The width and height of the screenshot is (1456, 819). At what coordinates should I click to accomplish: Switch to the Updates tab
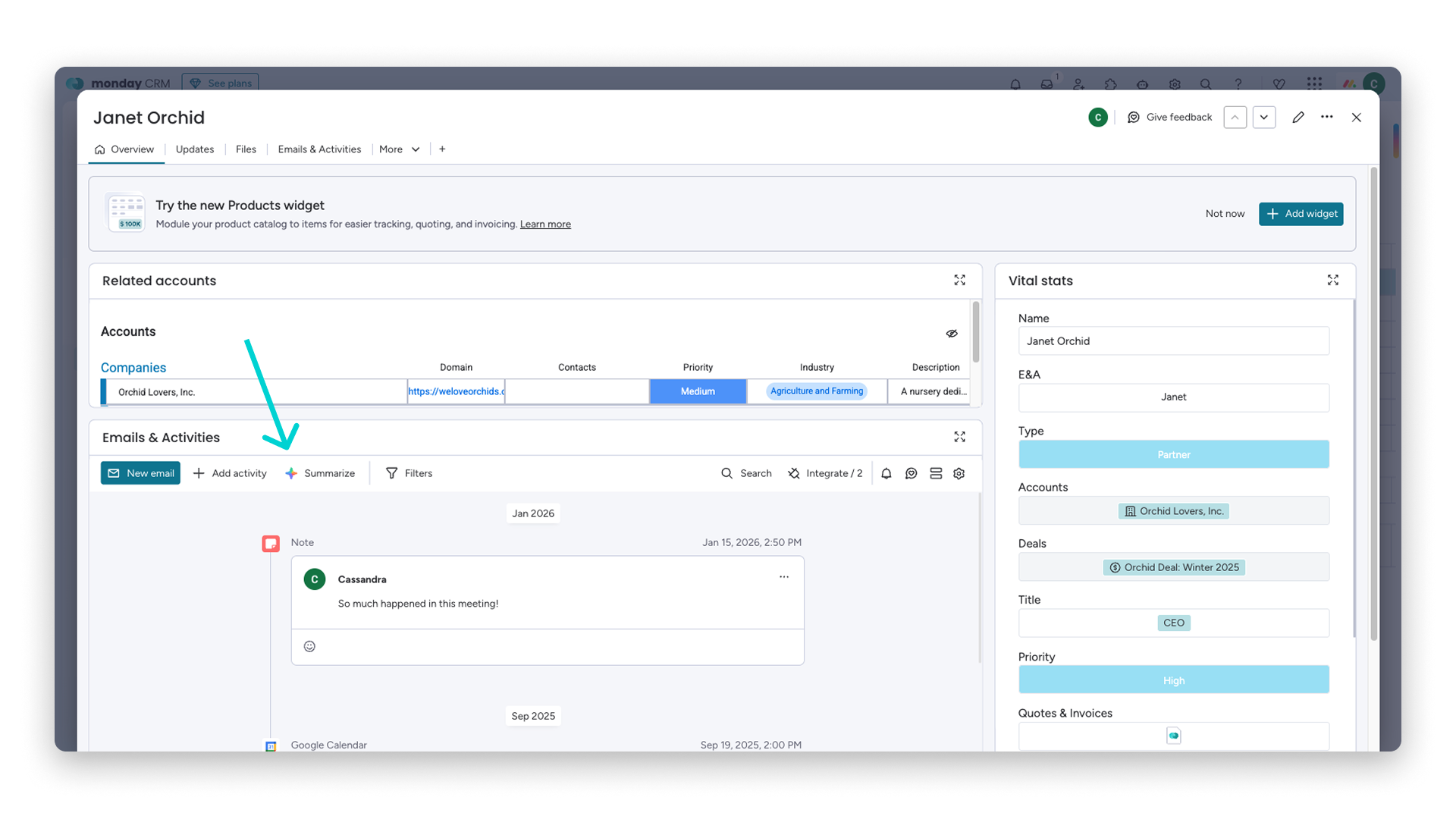point(195,149)
